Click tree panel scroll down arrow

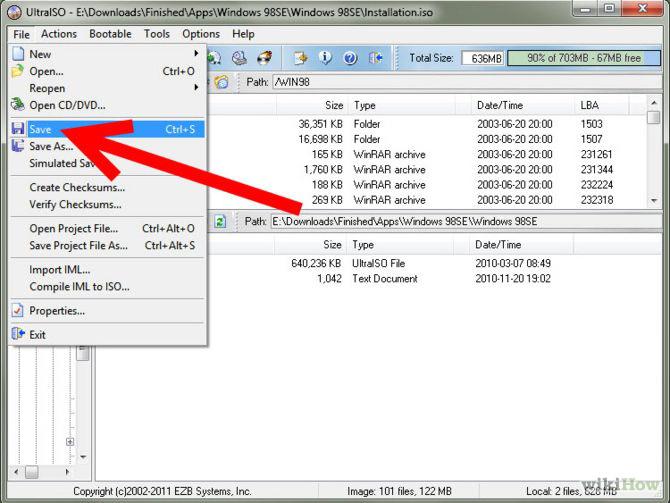point(83,457)
